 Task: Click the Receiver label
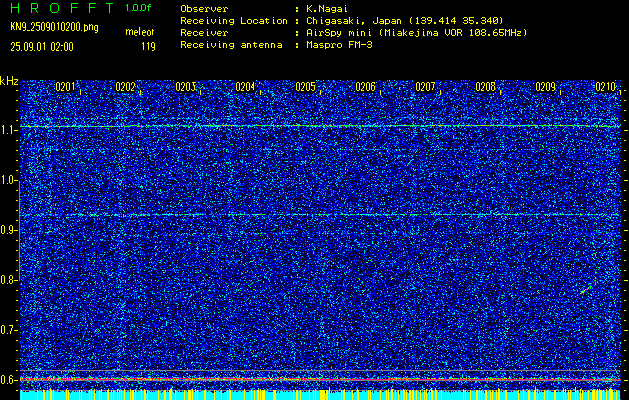click(x=204, y=32)
